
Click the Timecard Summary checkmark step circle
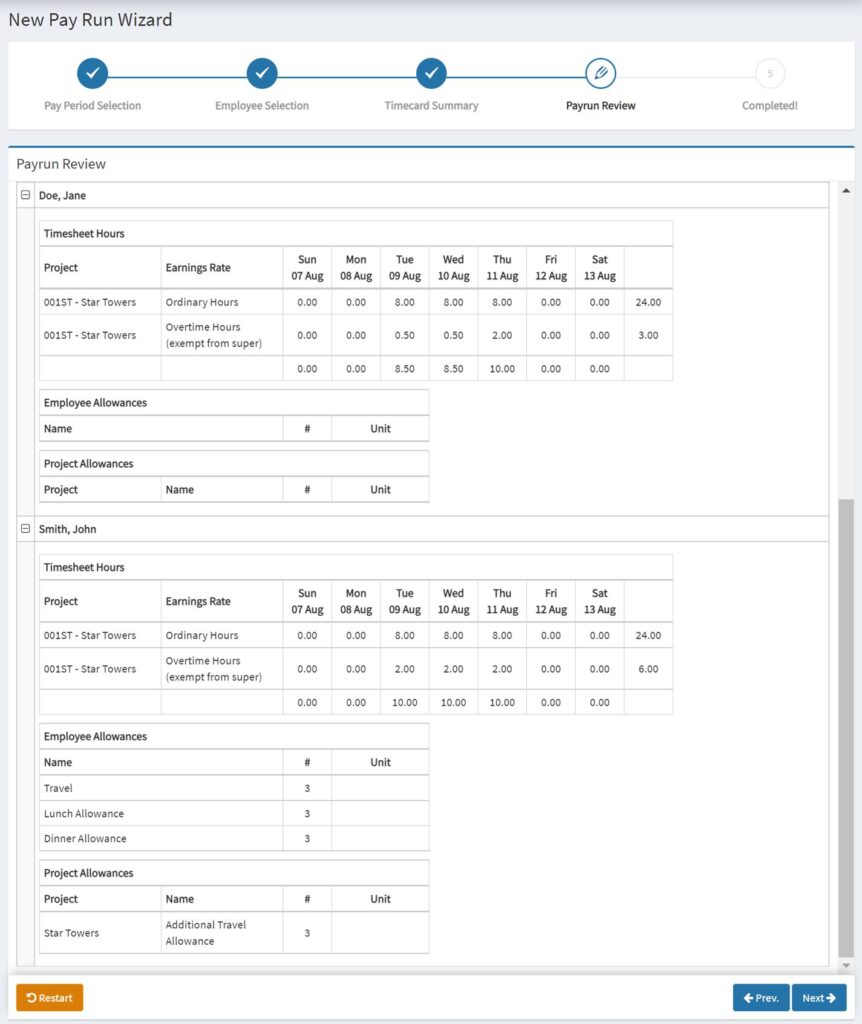431,73
